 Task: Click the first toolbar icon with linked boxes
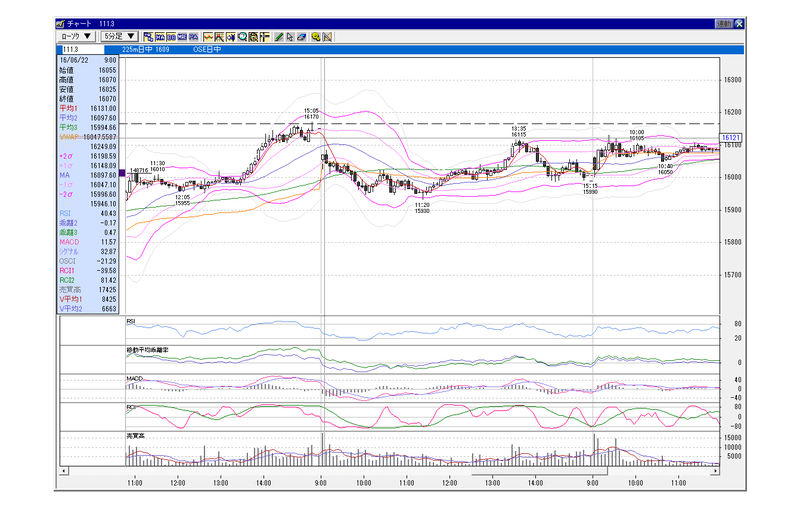click(148, 37)
